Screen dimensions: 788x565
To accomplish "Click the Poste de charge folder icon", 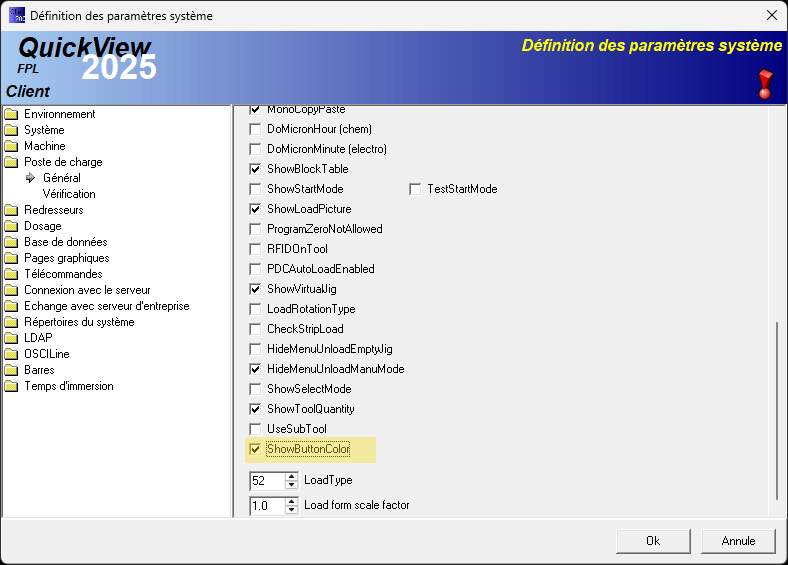I will point(11,162).
